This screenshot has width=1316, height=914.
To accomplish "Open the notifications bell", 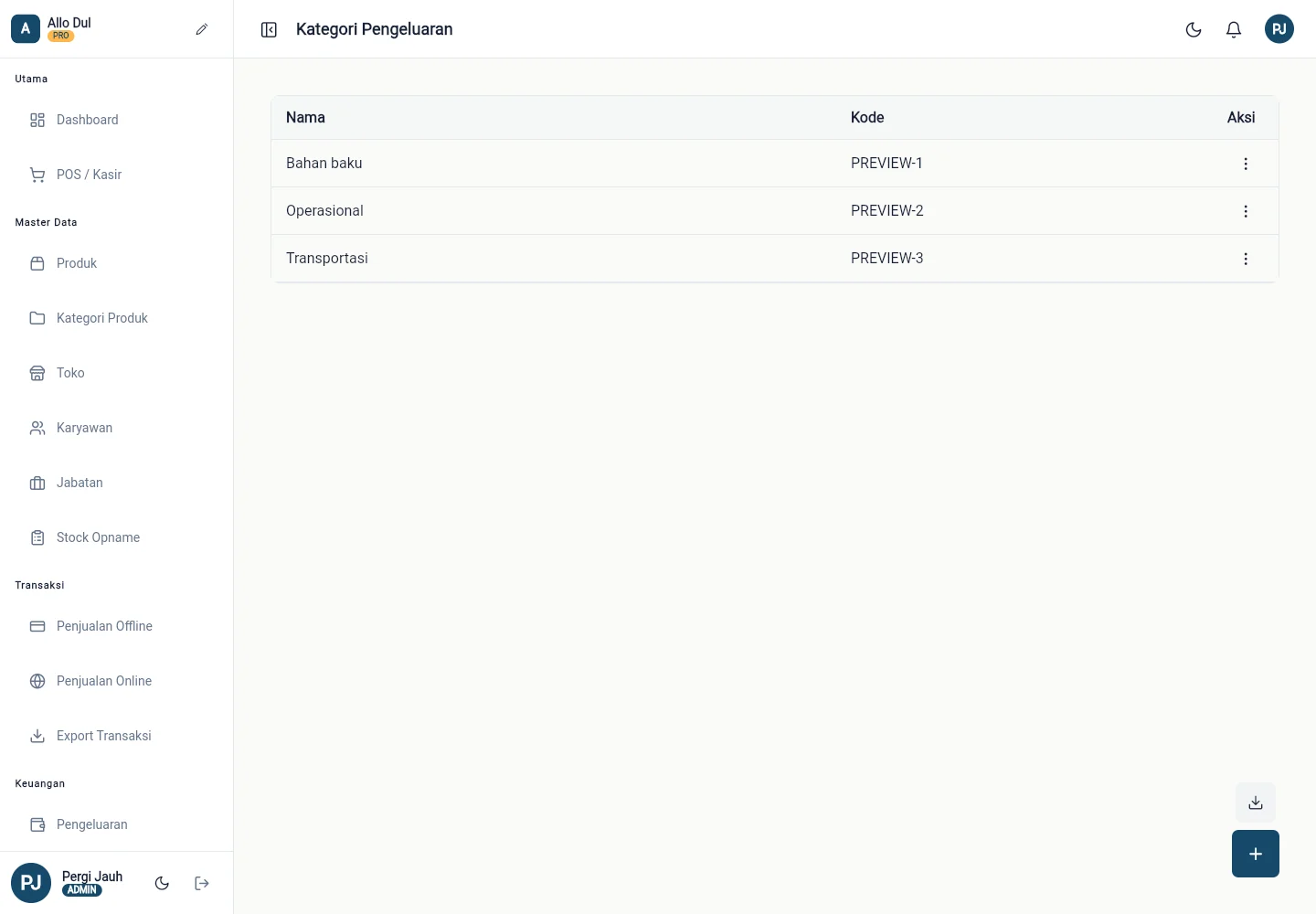I will pyautogui.click(x=1234, y=29).
